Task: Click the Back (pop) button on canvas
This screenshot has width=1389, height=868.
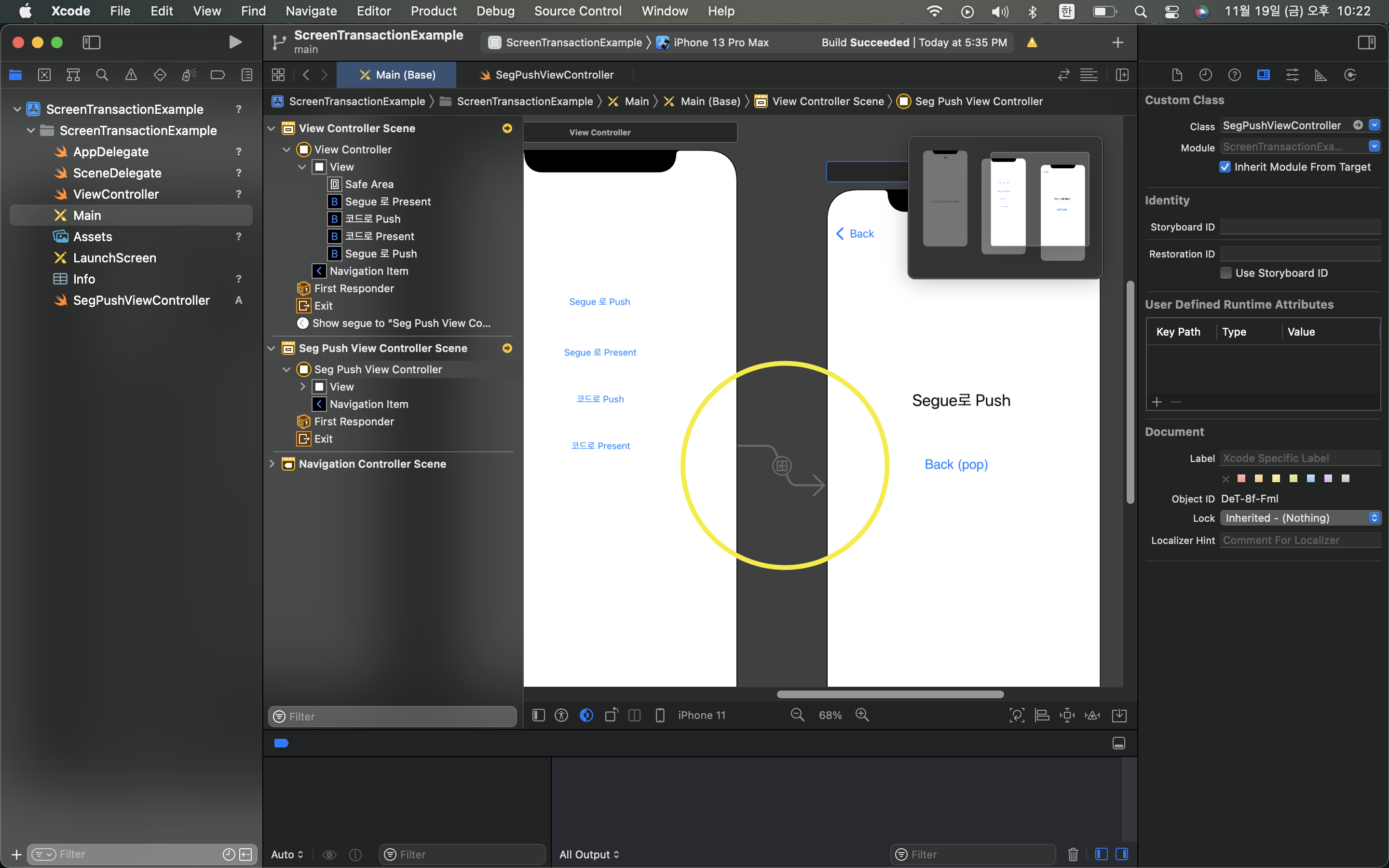Action: pos(955,464)
